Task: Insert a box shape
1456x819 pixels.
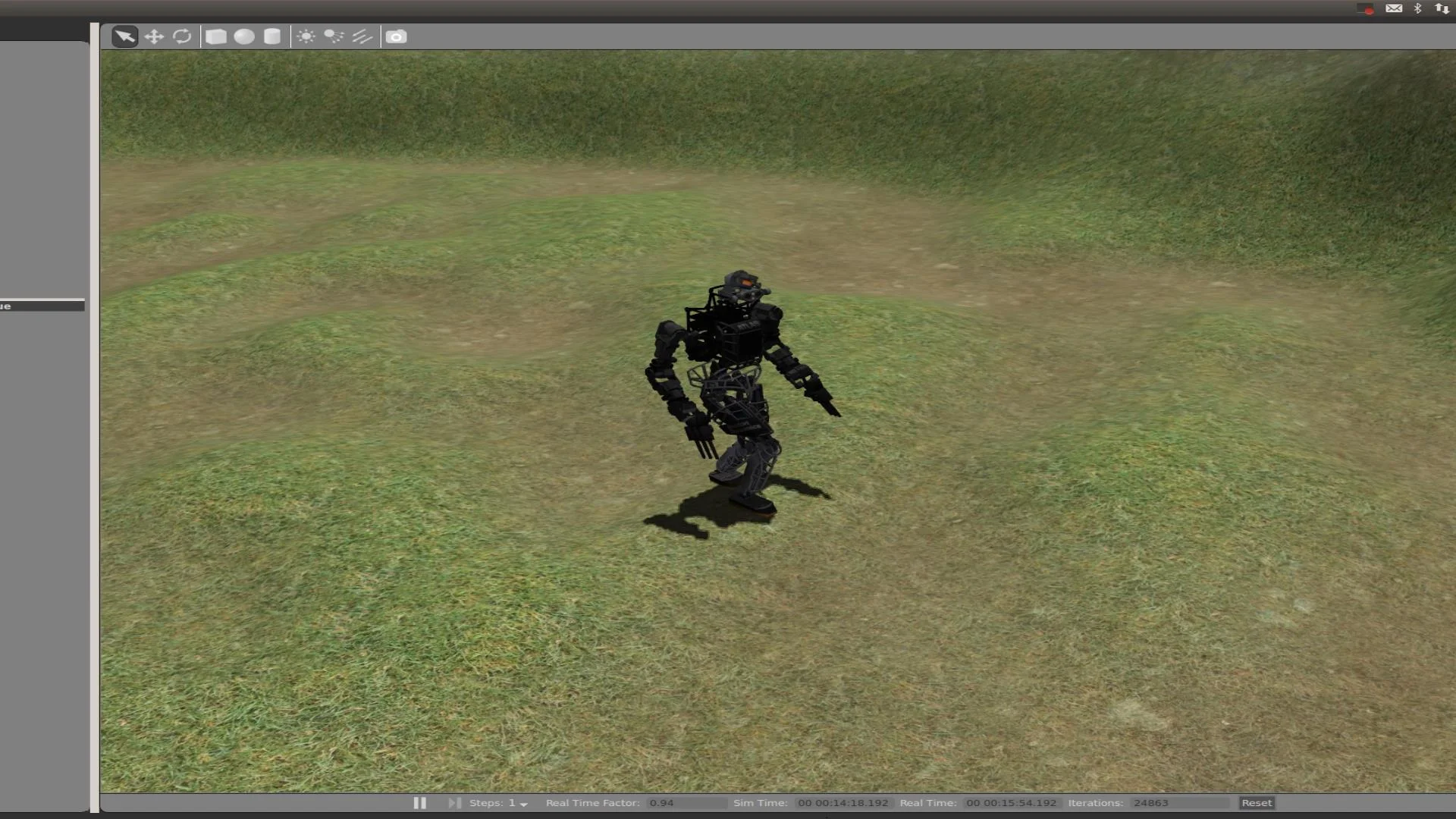Action: pyautogui.click(x=216, y=36)
